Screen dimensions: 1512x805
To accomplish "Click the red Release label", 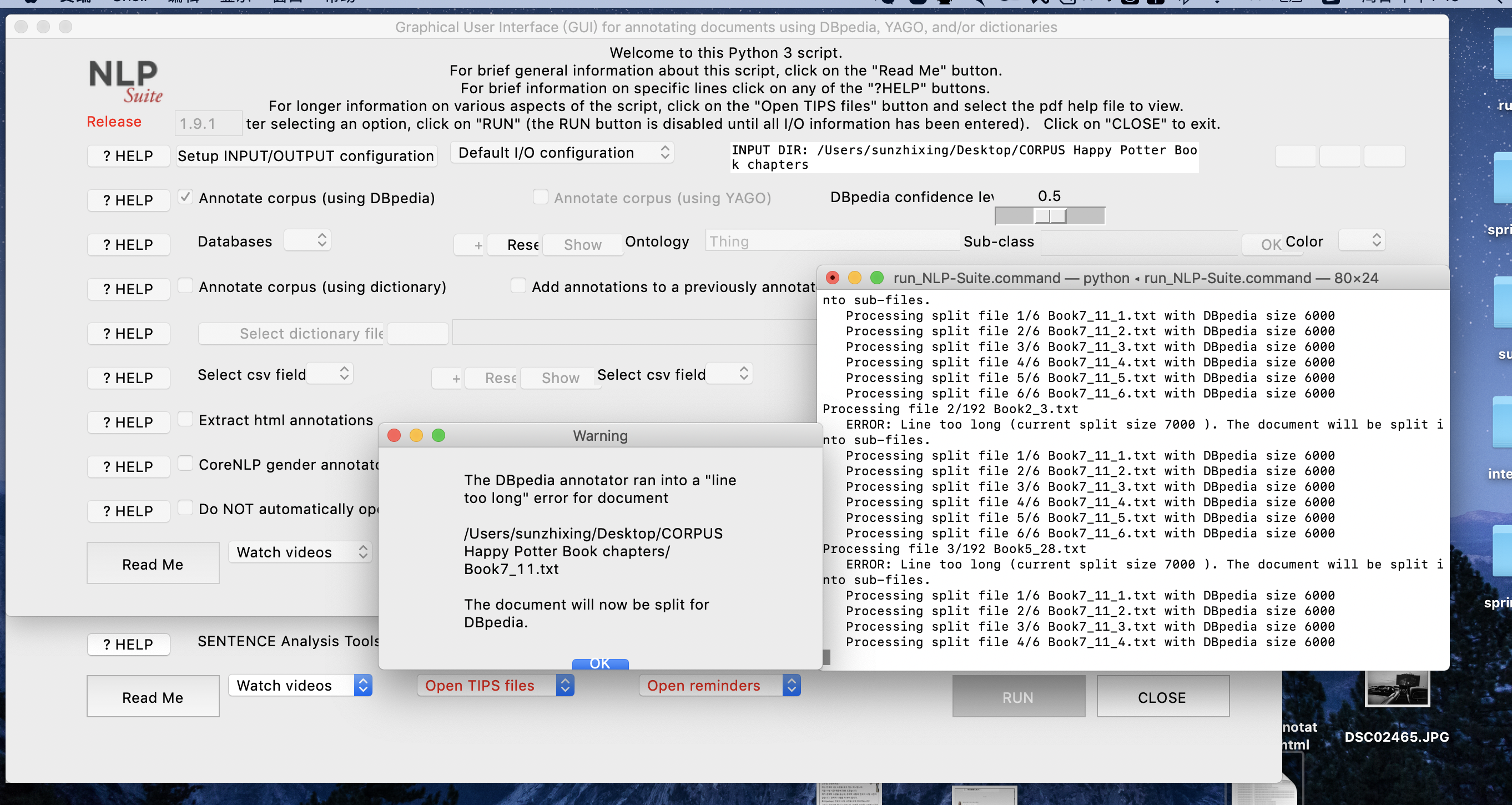I will point(114,122).
